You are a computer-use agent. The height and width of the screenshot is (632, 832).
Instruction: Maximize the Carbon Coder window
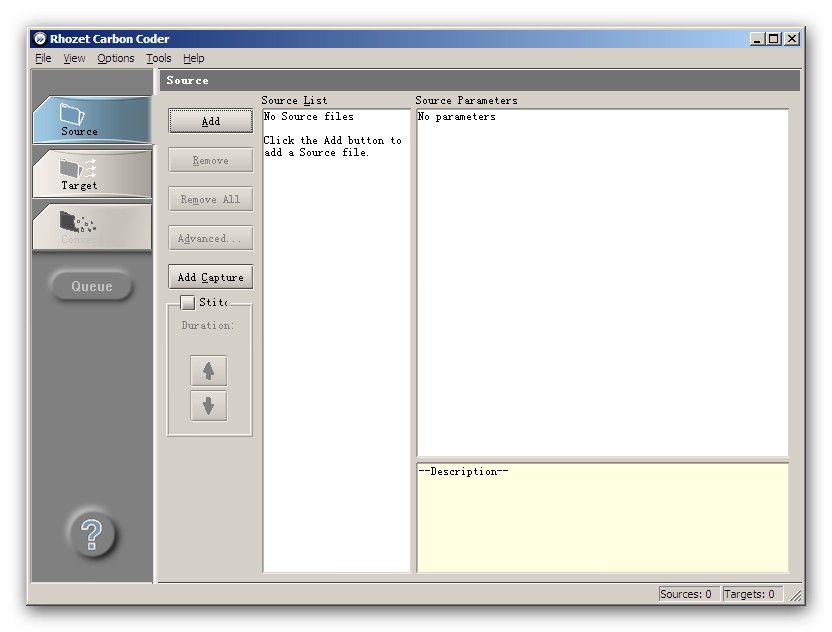tap(774, 39)
